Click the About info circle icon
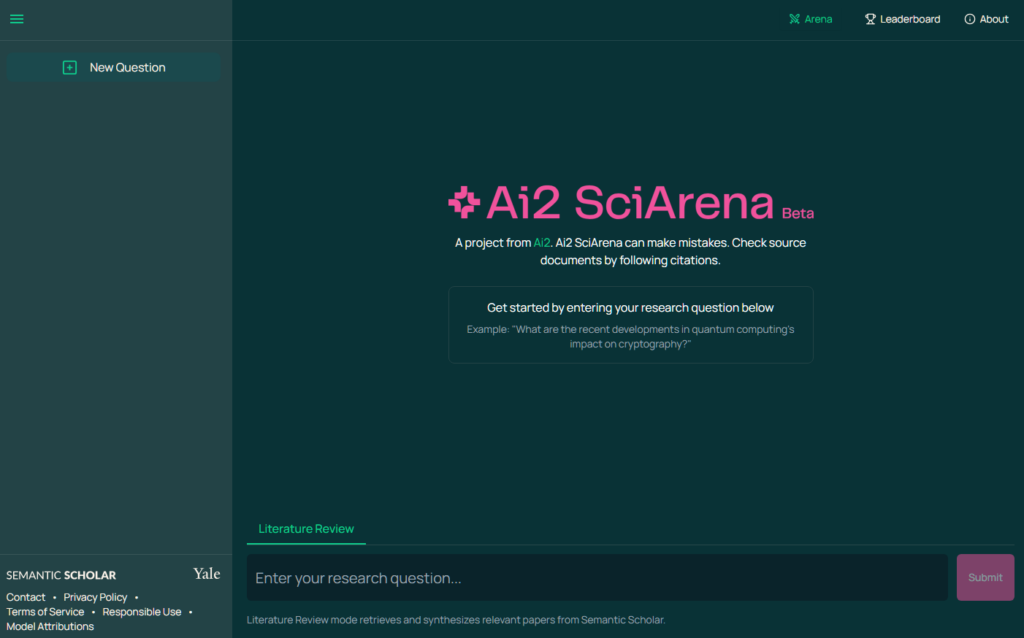This screenshot has height=638, width=1024. pos(970,19)
